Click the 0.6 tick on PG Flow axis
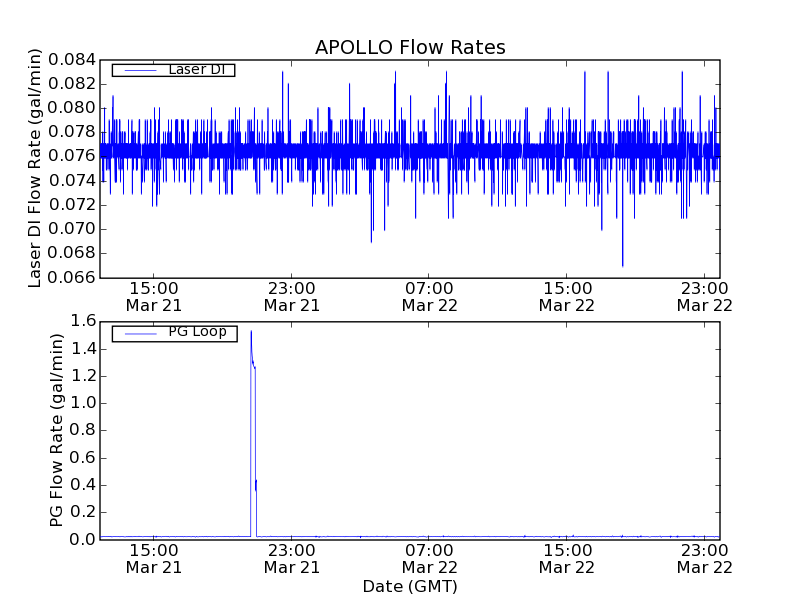The image size is (800, 600). pyautogui.click(x=83, y=458)
